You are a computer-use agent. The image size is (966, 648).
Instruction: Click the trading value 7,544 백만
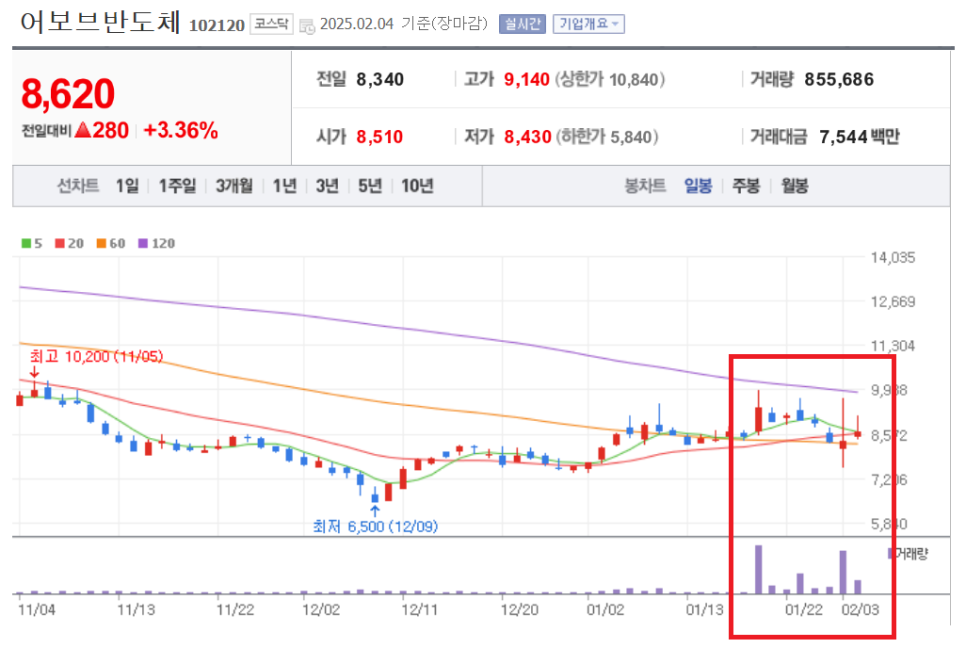859,137
